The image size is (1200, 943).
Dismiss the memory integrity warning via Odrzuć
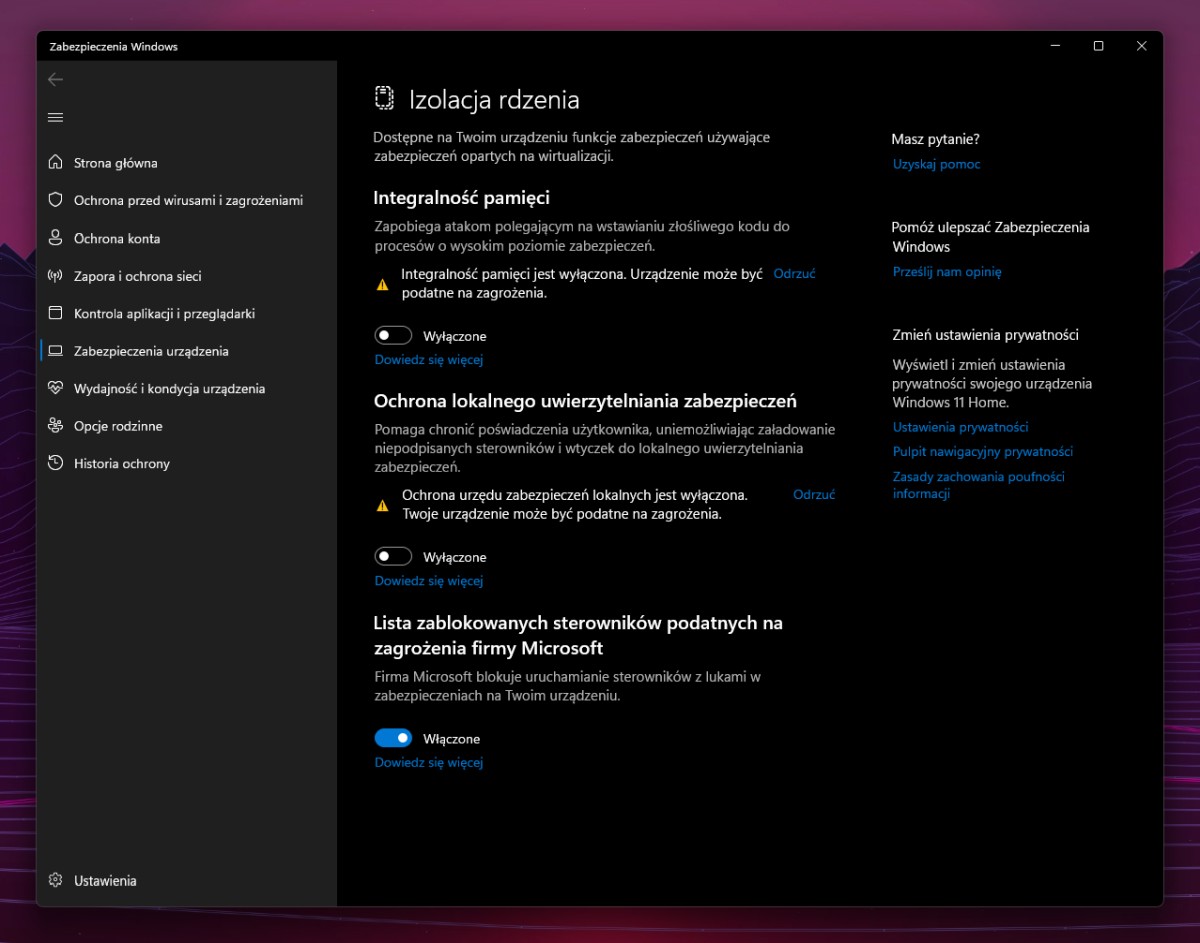(x=794, y=272)
